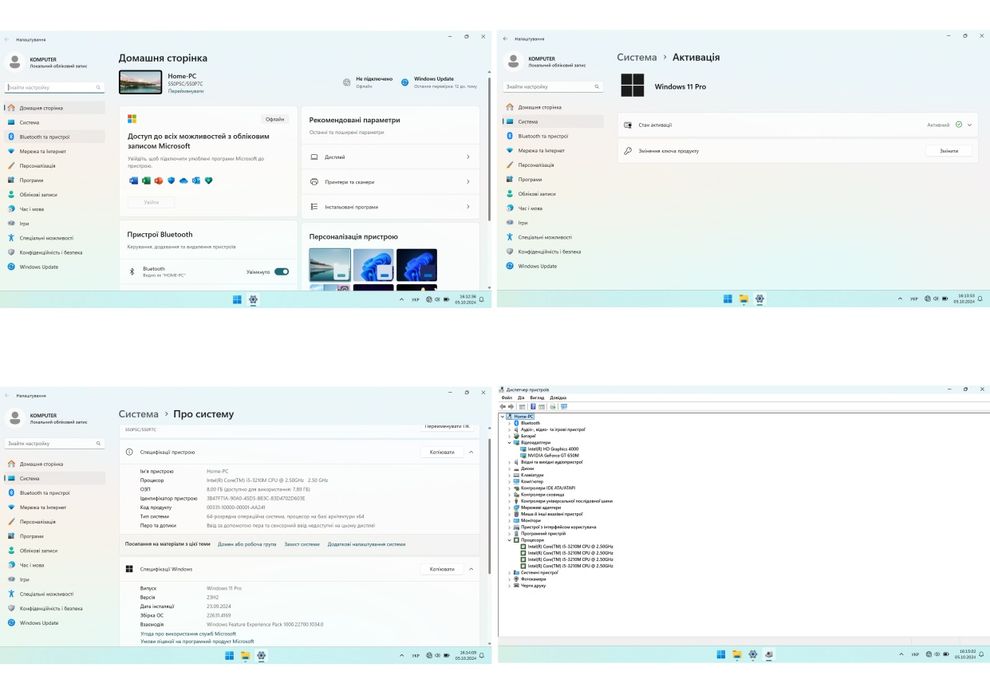Click the monitor scan icon in Device Manager toolbar
The height and width of the screenshot is (700, 990).
coord(564,406)
